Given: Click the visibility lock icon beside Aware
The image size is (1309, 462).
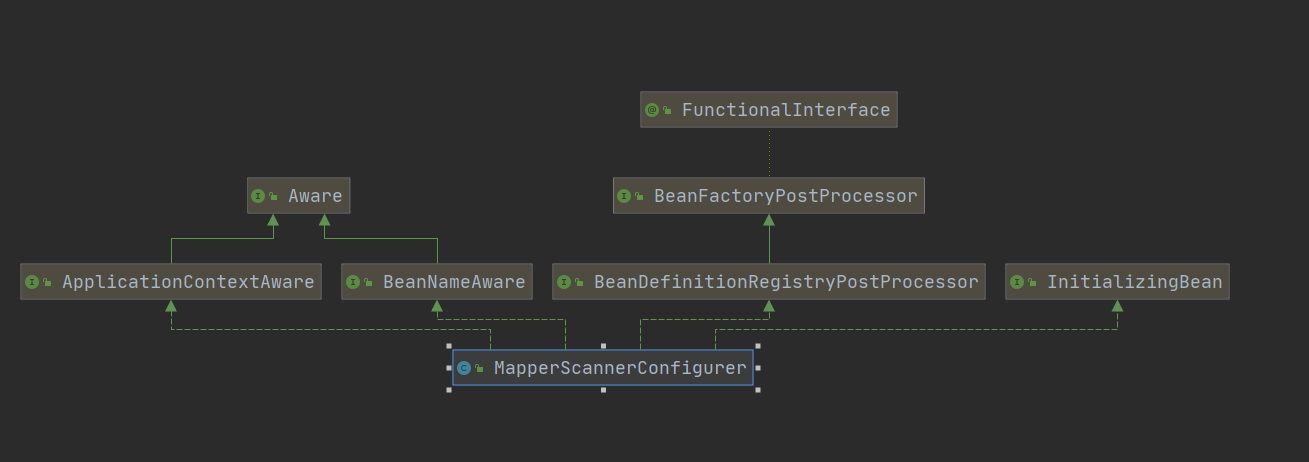Looking at the screenshot, I should (x=274, y=196).
